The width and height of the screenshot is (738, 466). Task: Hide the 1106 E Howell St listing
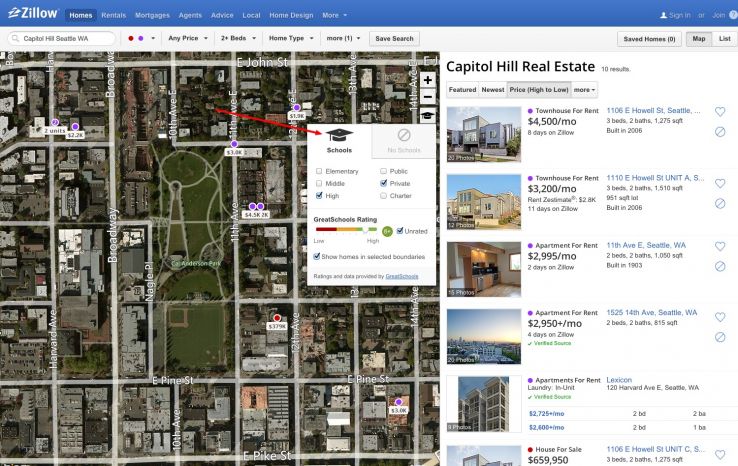(x=720, y=132)
